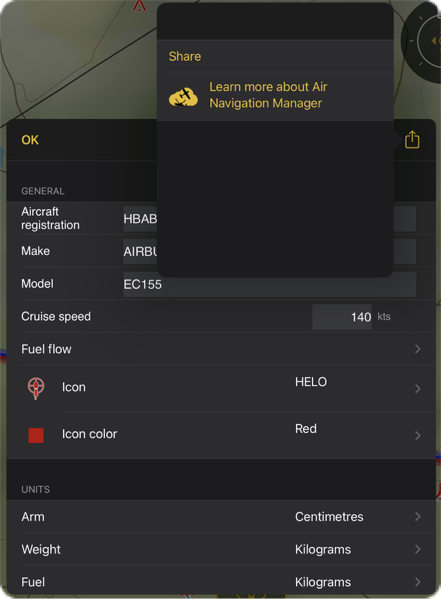Viewport: 441px width, 599px height.
Task: Expand the Fuel flow settings
Action: [221, 349]
